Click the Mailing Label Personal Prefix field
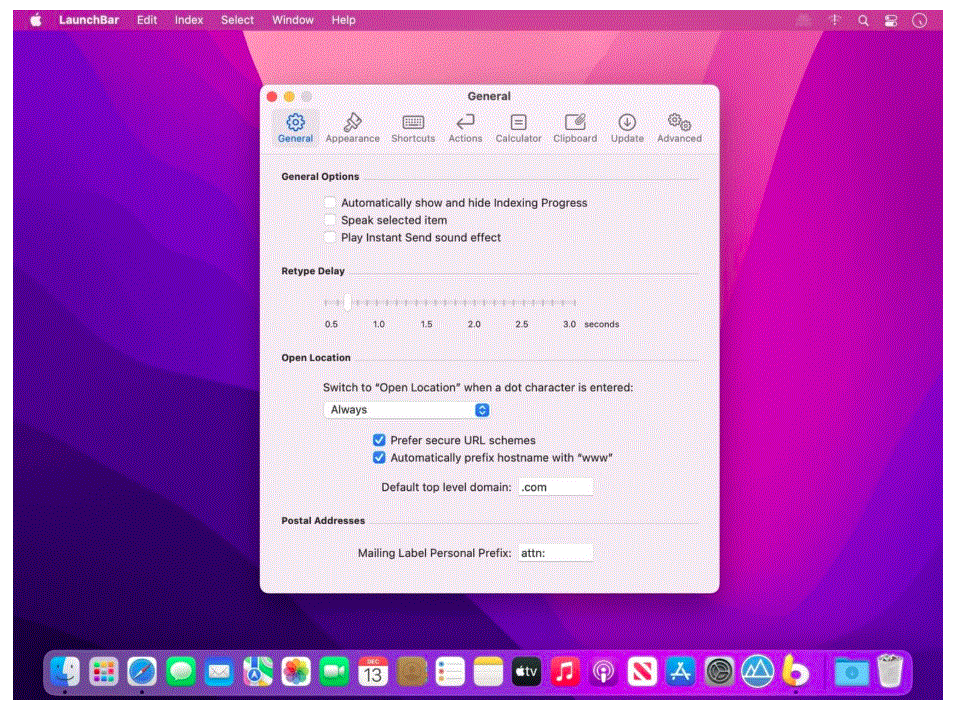Viewport: 953px width, 709px height. 556,553
